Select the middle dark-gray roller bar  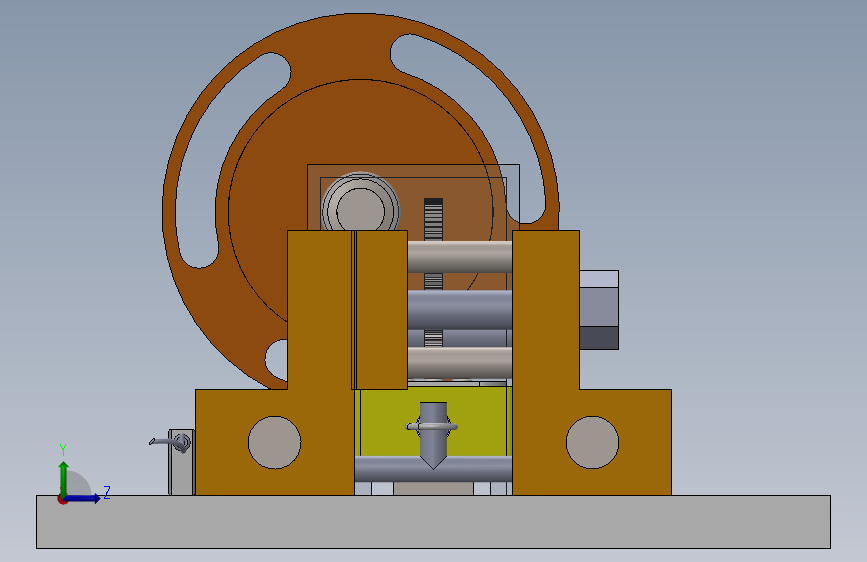pyautogui.click(x=459, y=310)
